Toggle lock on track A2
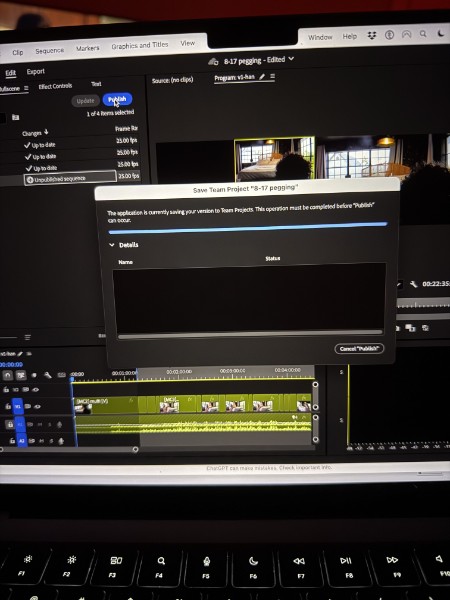 (x=12, y=441)
